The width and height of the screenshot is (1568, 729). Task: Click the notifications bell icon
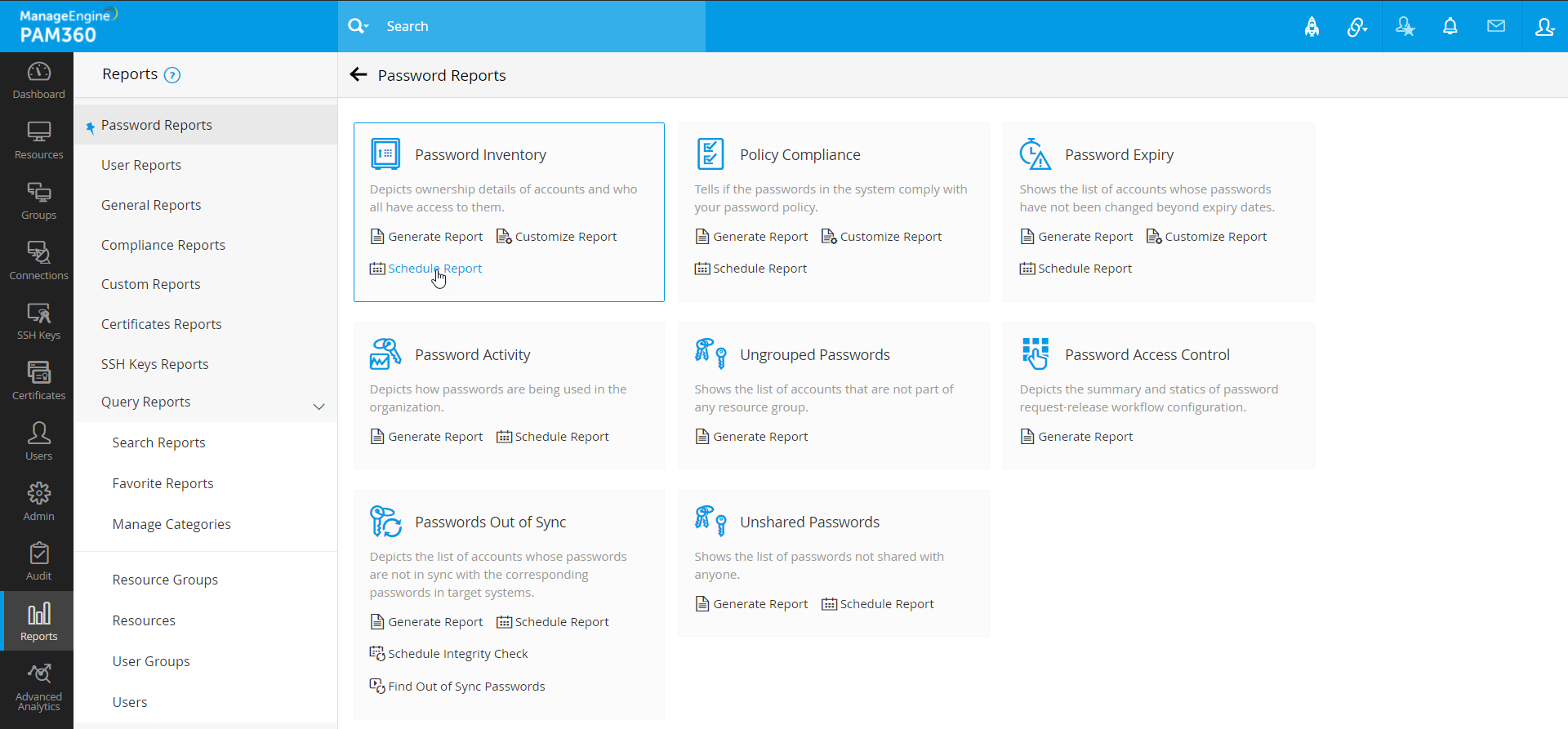click(1450, 26)
